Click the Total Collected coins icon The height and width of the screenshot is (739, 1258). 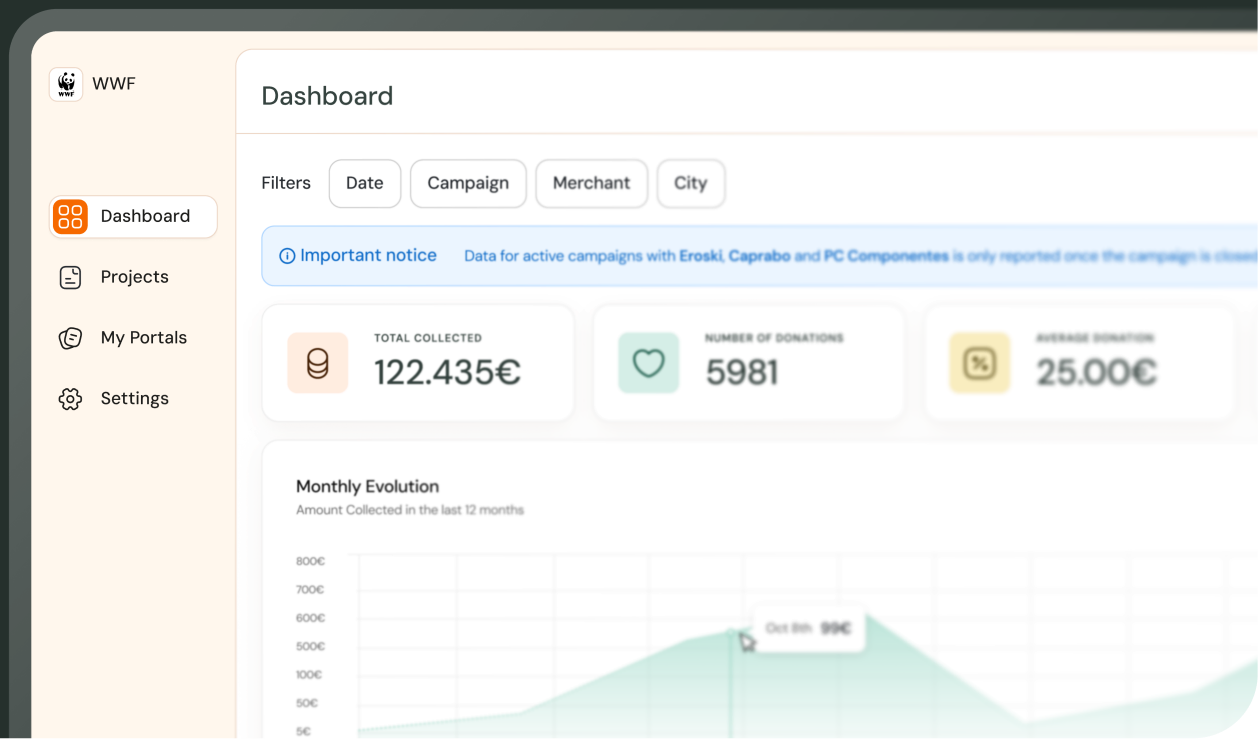(x=318, y=363)
